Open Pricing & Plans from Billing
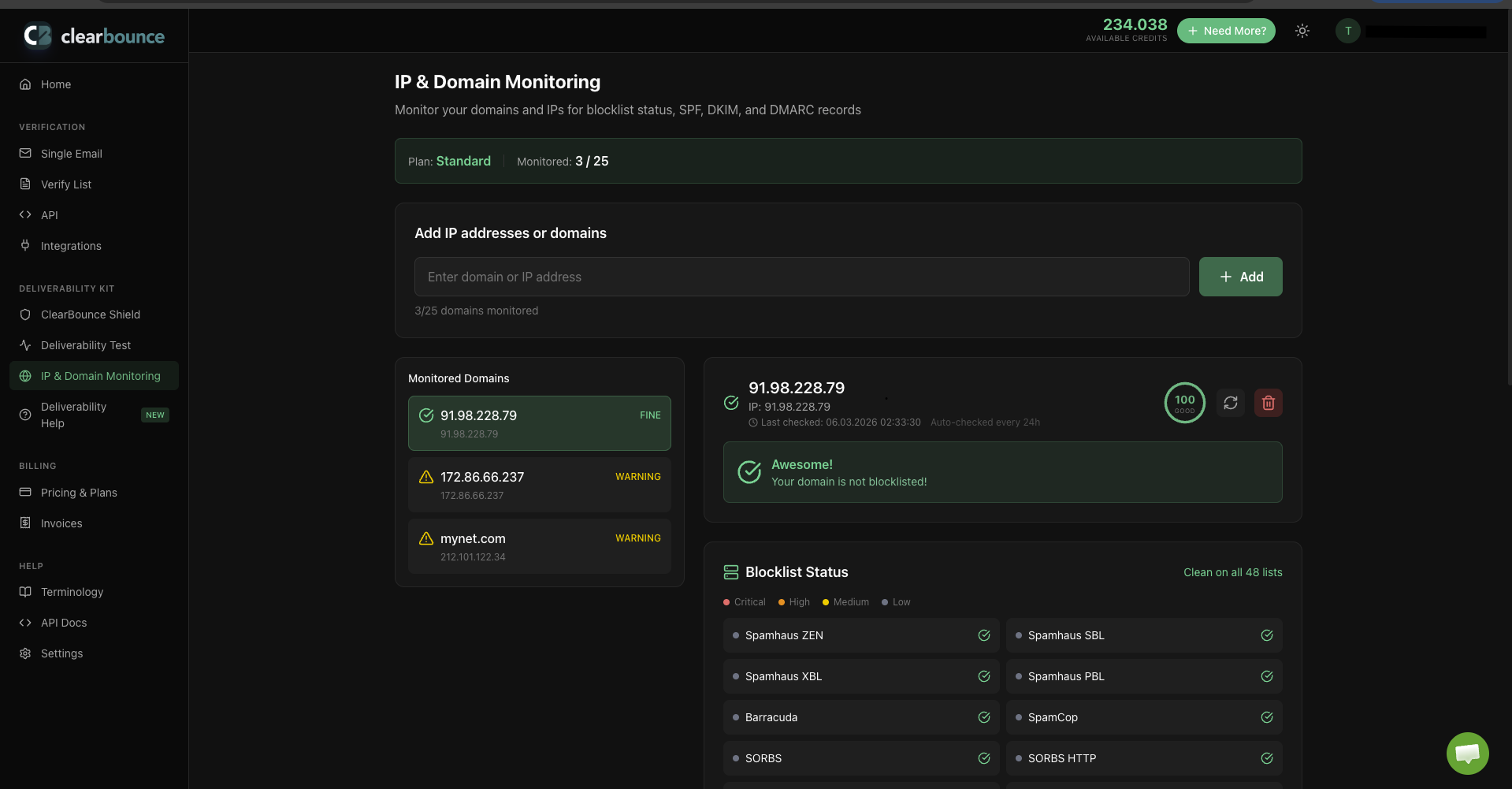Image resolution: width=1512 pixels, height=789 pixels. click(x=79, y=492)
